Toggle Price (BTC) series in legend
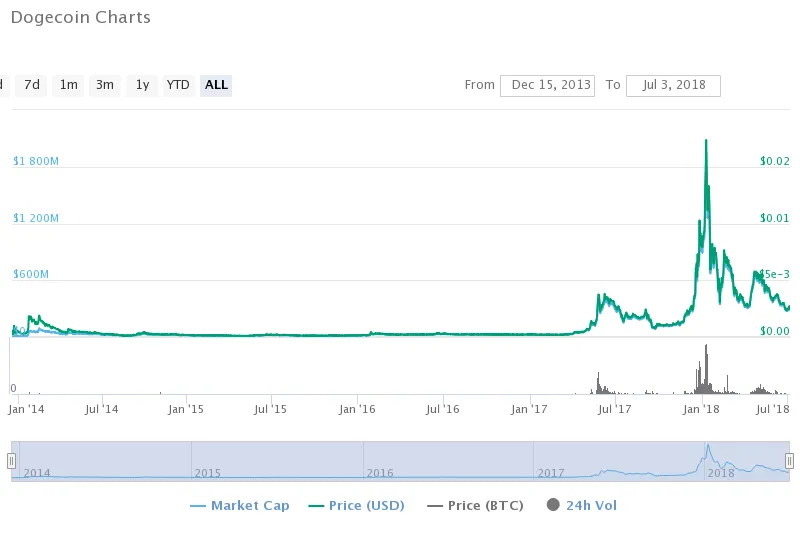Image resolution: width=800 pixels, height=550 pixels. pos(476,506)
